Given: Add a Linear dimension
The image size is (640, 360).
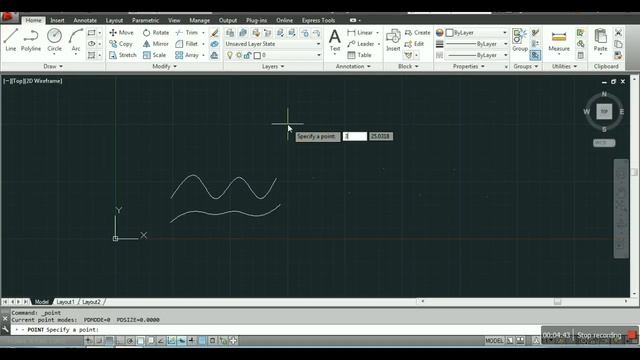Looking at the screenshot, I should coord(360,33).
